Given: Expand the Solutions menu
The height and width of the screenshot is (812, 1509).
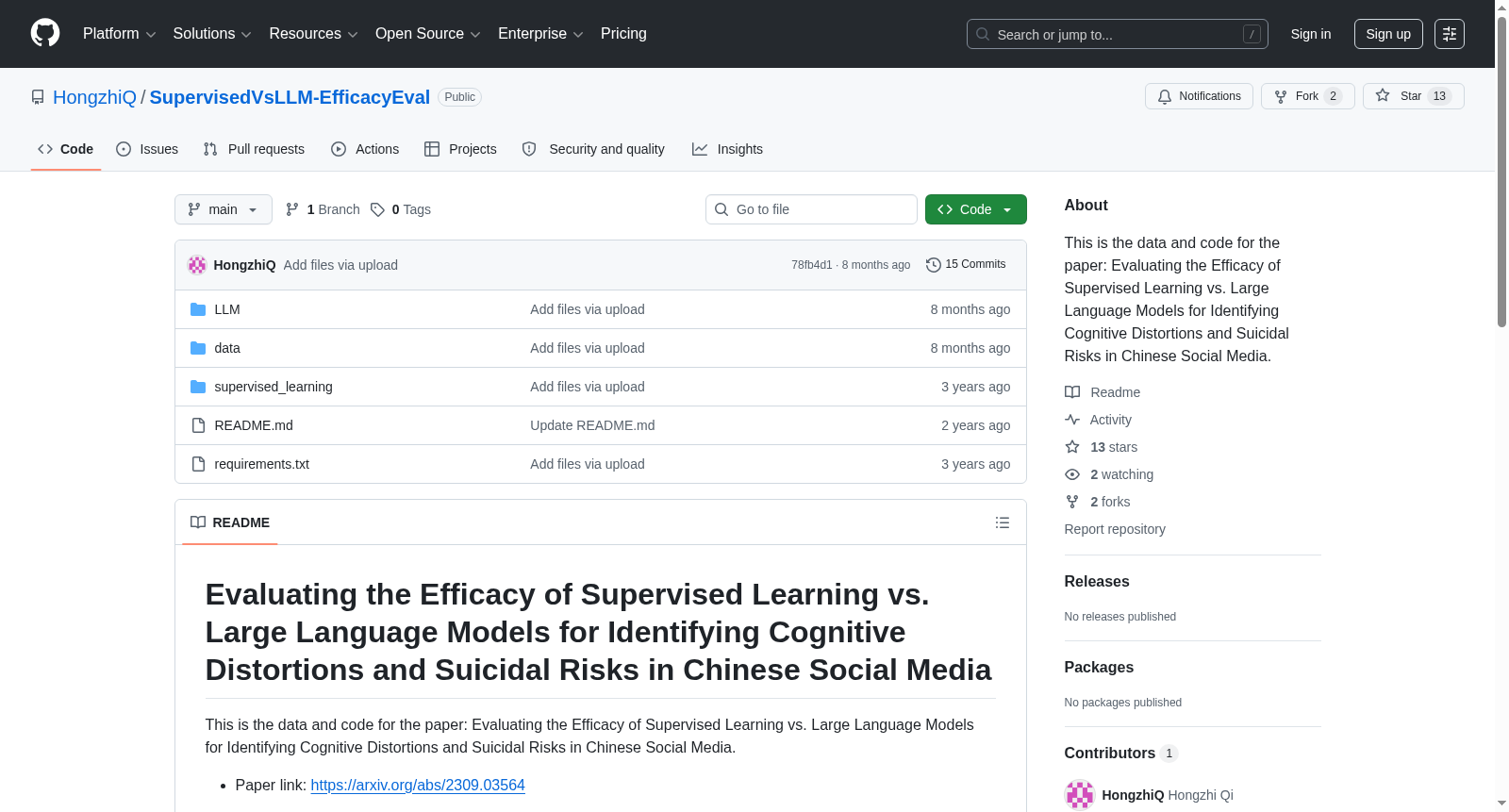Looking at the screenshot, I should click(212, 34).
